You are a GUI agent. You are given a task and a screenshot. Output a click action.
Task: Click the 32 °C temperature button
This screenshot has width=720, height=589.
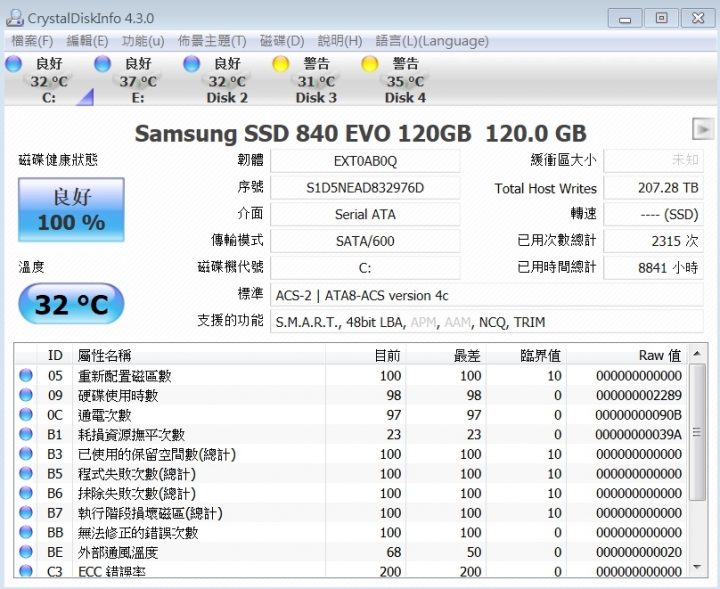(71, 304)
